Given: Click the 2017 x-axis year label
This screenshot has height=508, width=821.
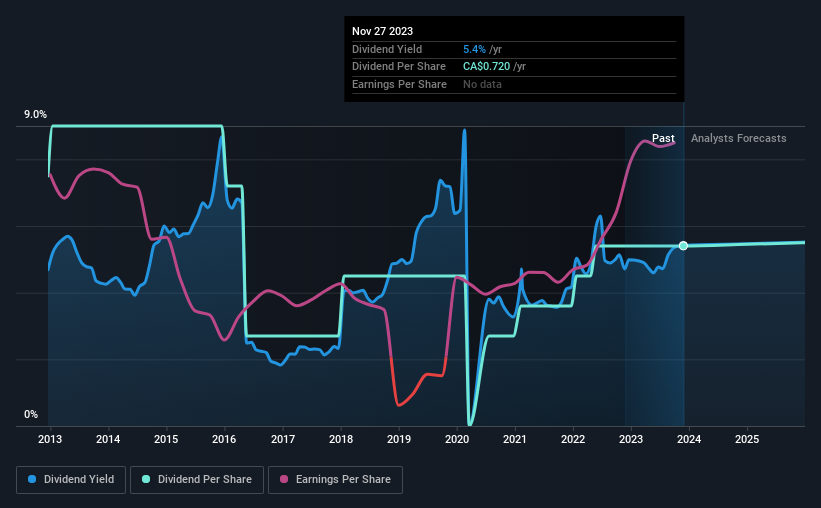Looking at the screenshot, I should [x=283, y=439].
